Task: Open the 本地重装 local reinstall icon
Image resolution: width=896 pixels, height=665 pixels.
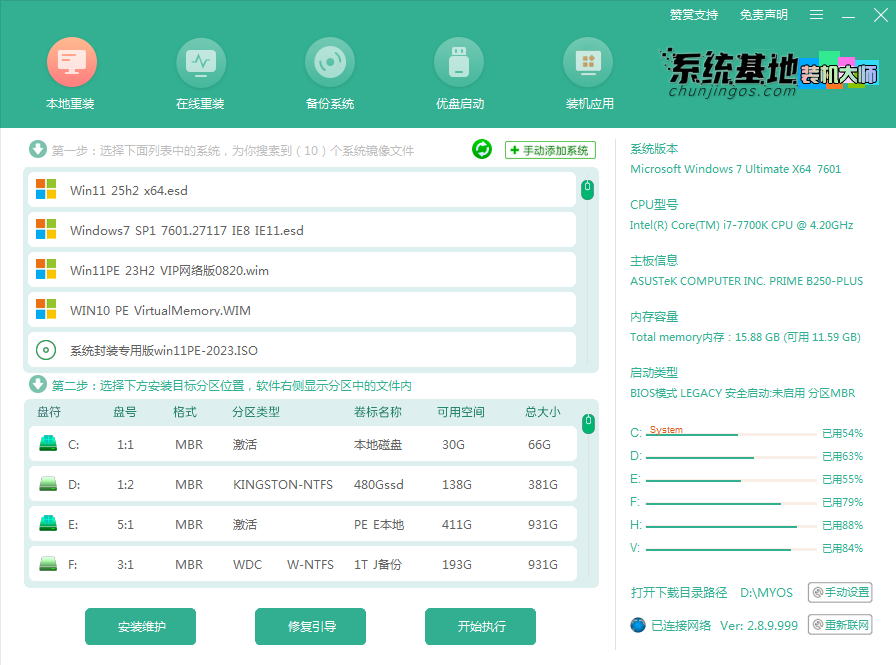Action: [71, 63]
